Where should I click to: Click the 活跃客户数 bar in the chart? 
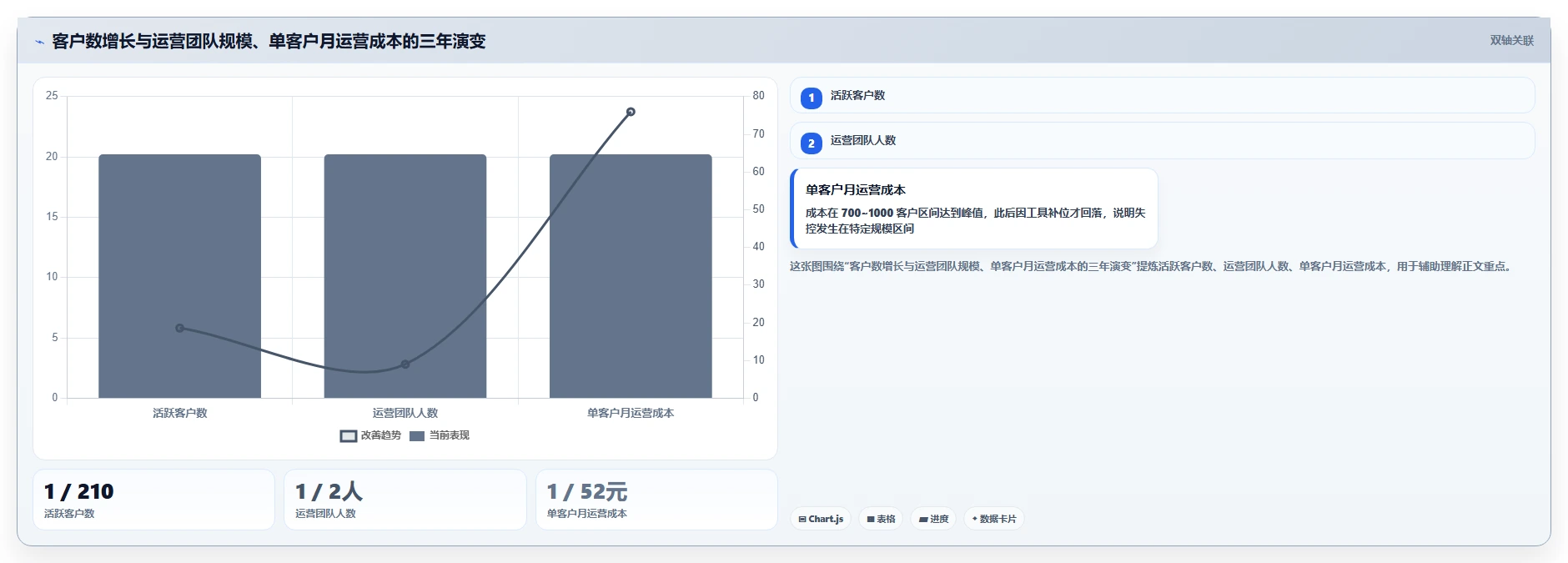click(x=179, y=276)
